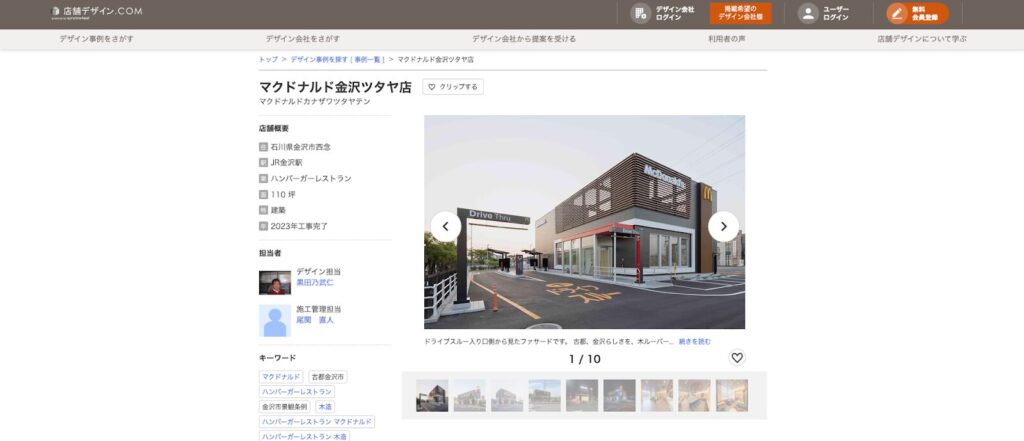The height and width of the screenshot is (441, 1024).
Task: Open デザイン会社をさがす menu
Action: pyautogui.click(x=302, y=39)
